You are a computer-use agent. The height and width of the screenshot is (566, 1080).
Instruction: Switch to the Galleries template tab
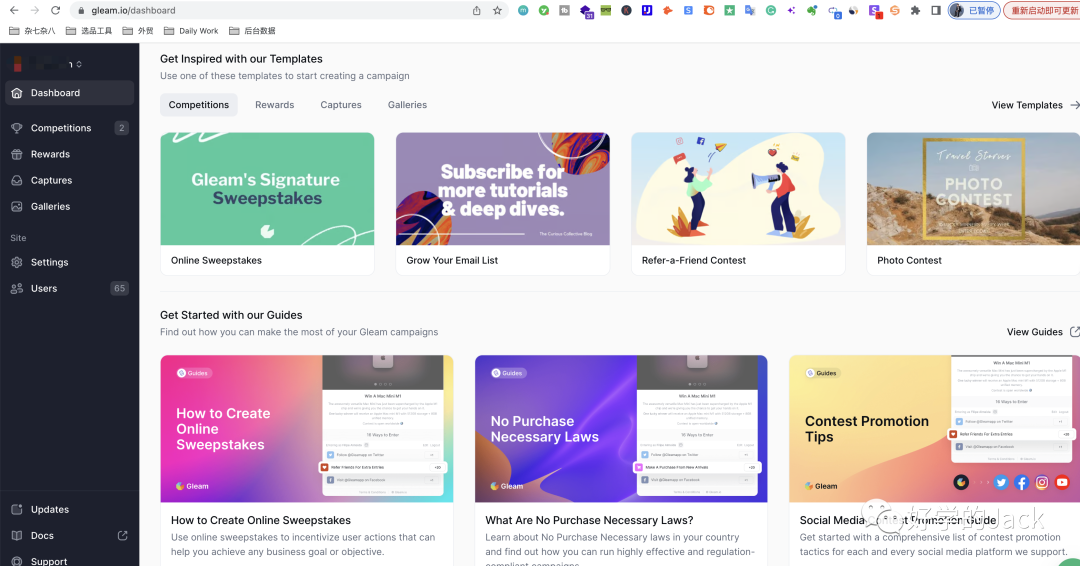click(407, 105)
